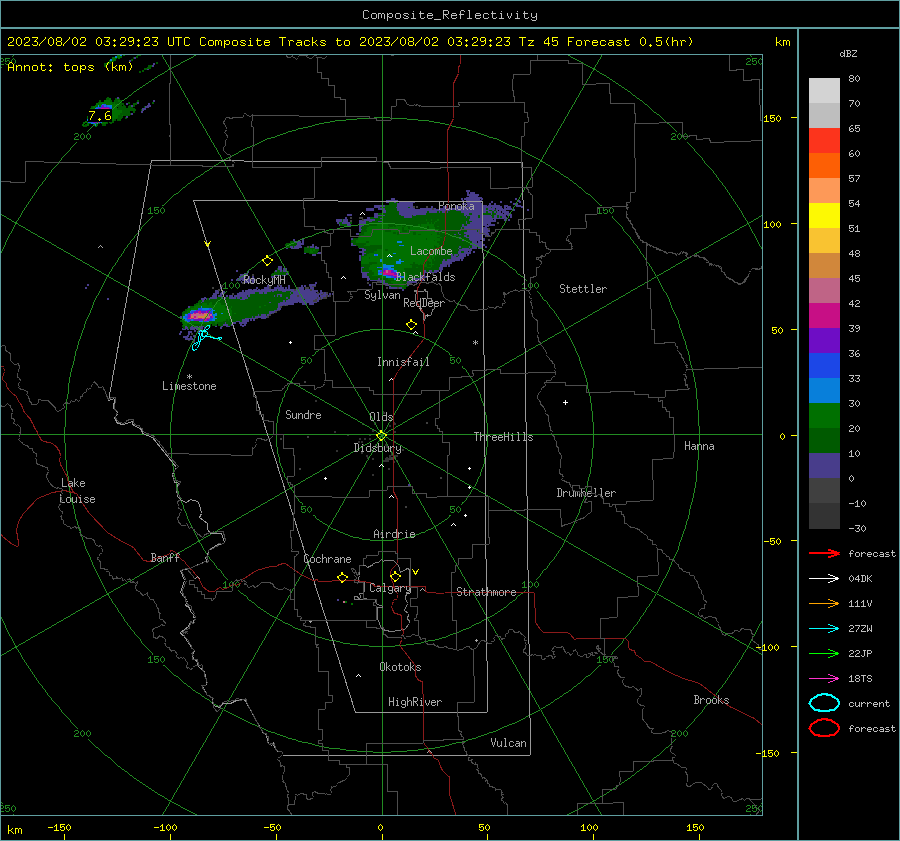Viewport: 900px width, 841px height.
Task: Click the dBZ legend heading
Action: tap(848, 53)
